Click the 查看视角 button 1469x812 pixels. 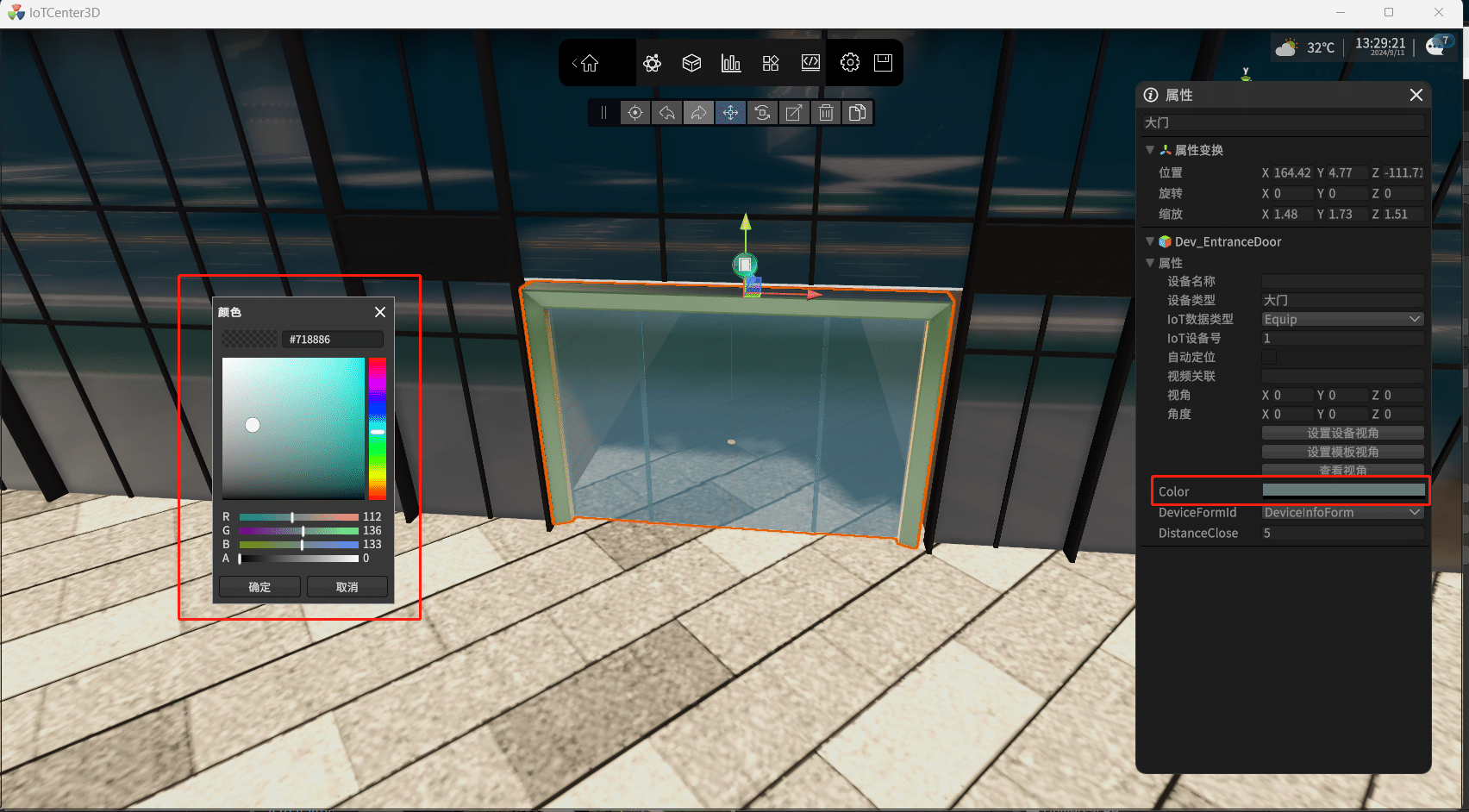point(1342,470)
